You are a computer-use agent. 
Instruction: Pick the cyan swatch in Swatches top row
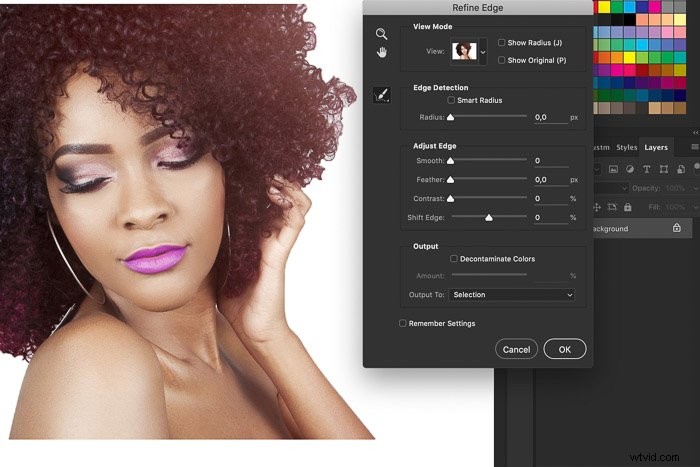629,7
